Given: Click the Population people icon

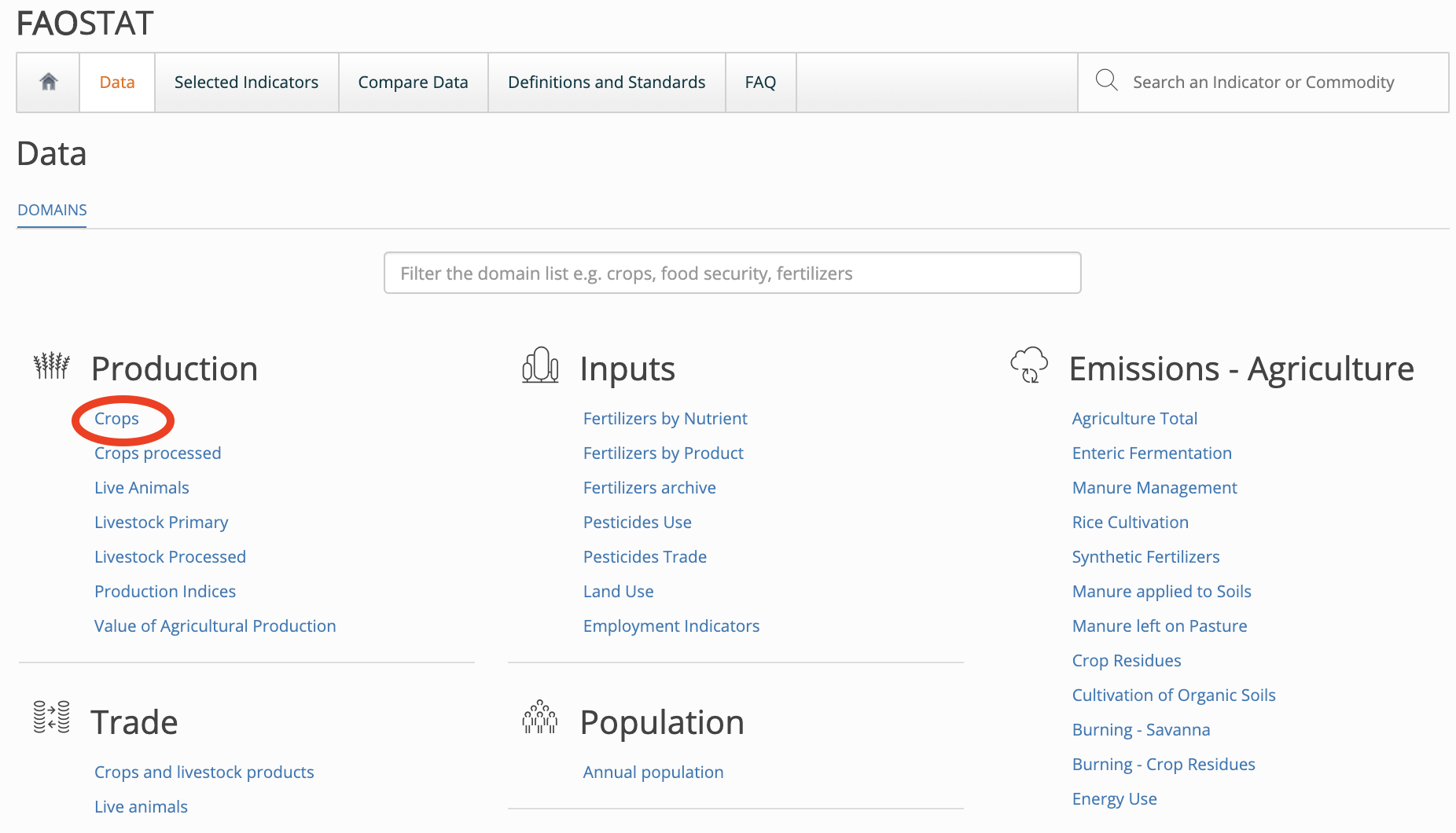Looking at the screenshot, I should click(x=540, y=717).
